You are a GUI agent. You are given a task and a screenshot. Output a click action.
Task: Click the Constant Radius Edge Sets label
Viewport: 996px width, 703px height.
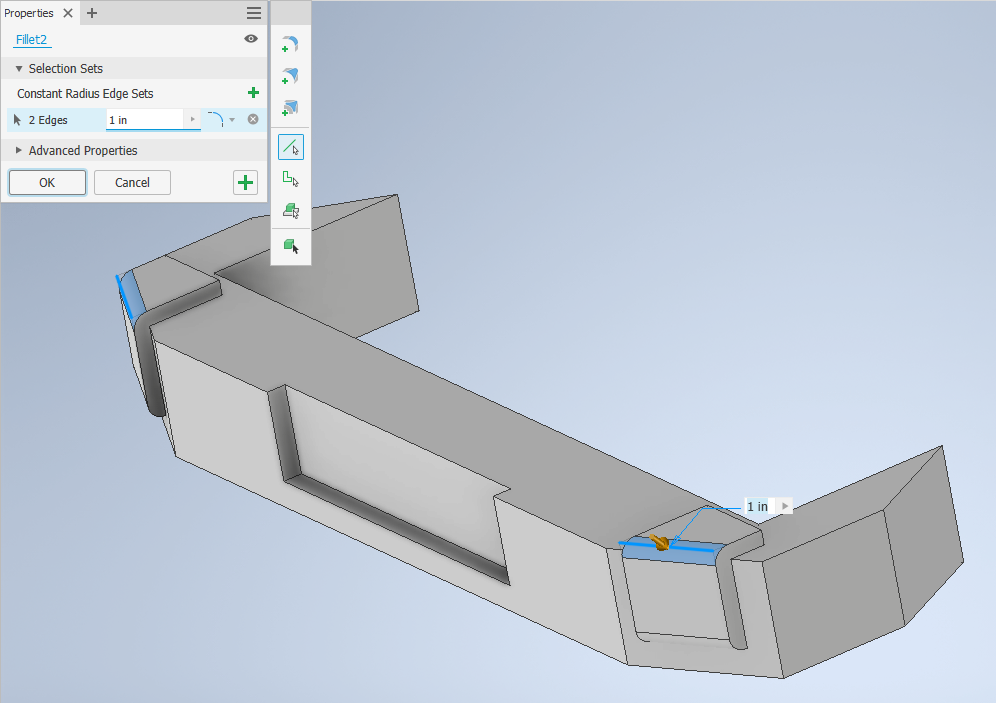coord(85,93)
